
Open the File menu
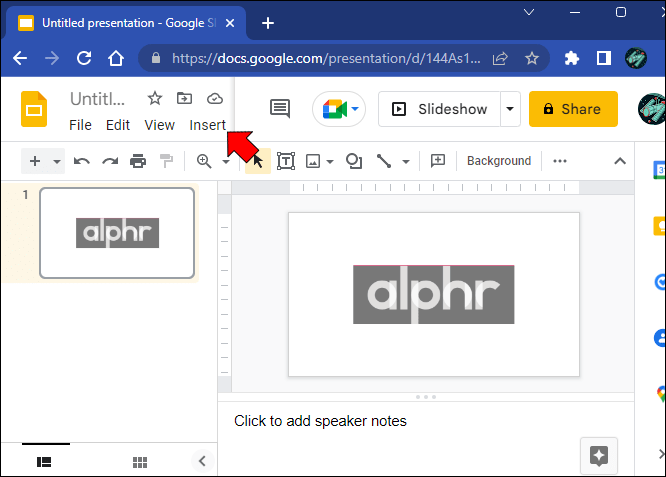pyautogui.click(x=80, y=125)
